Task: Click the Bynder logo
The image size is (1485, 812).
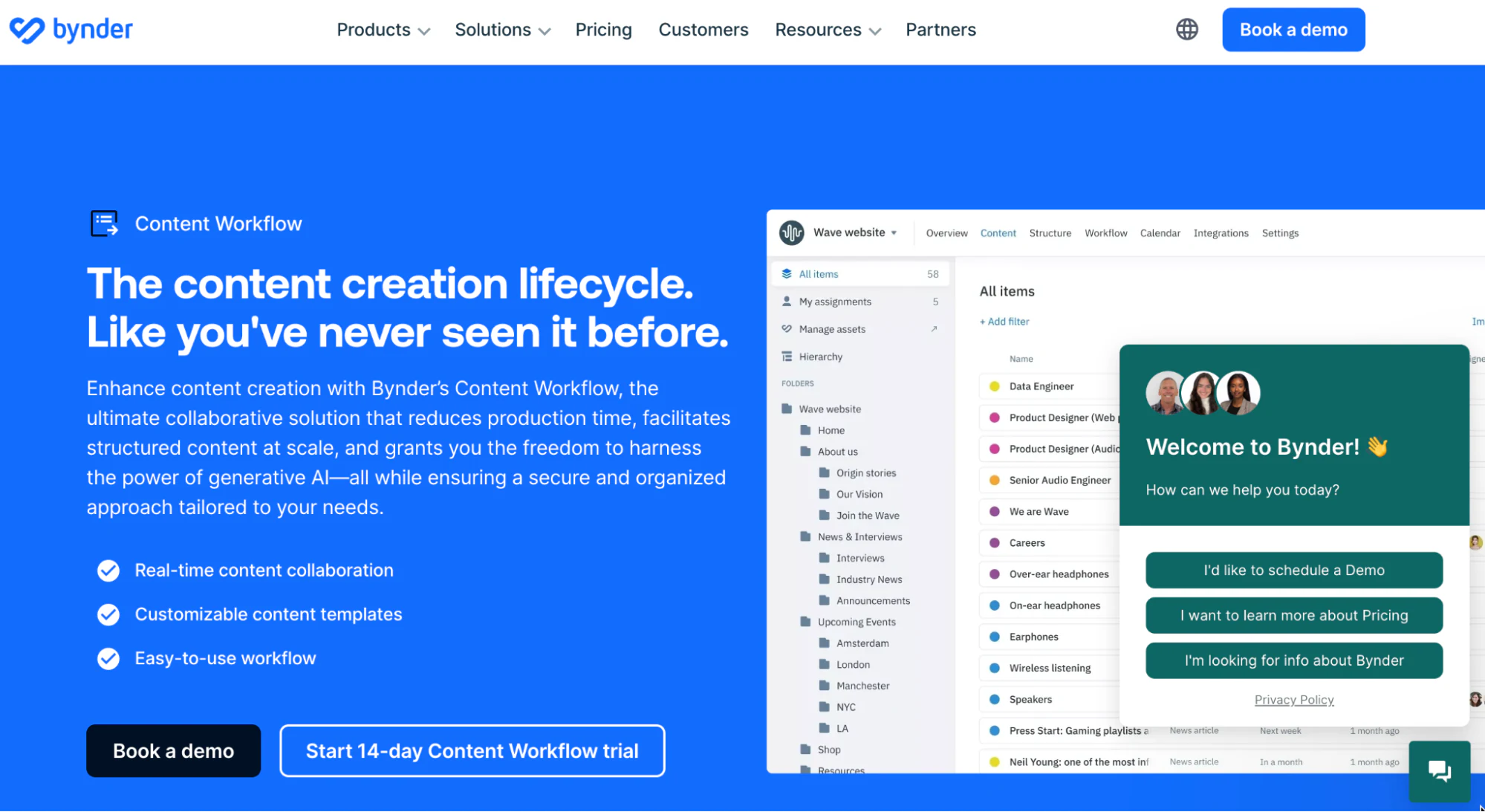Action: (x=71, y=30)
